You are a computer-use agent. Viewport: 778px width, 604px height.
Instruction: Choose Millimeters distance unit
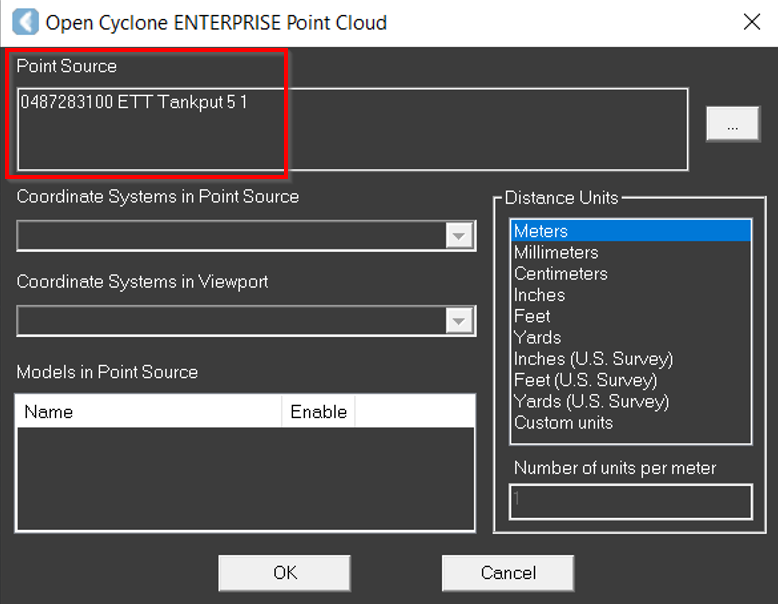pos(556,253)
